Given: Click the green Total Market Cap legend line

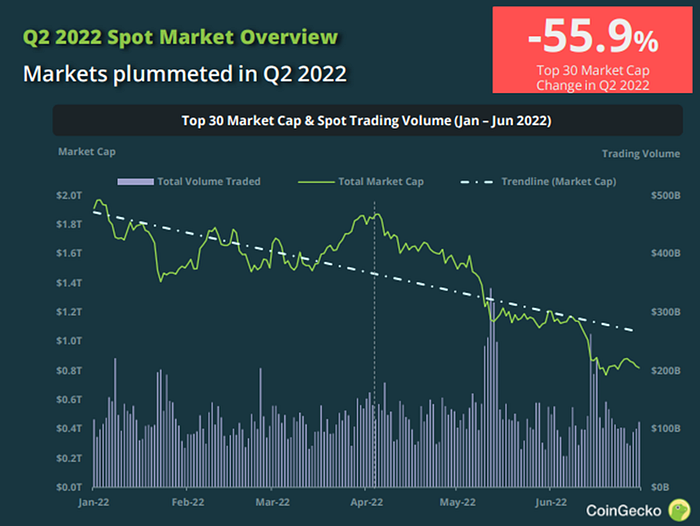Looking at the screenshot, I should 316,182.
